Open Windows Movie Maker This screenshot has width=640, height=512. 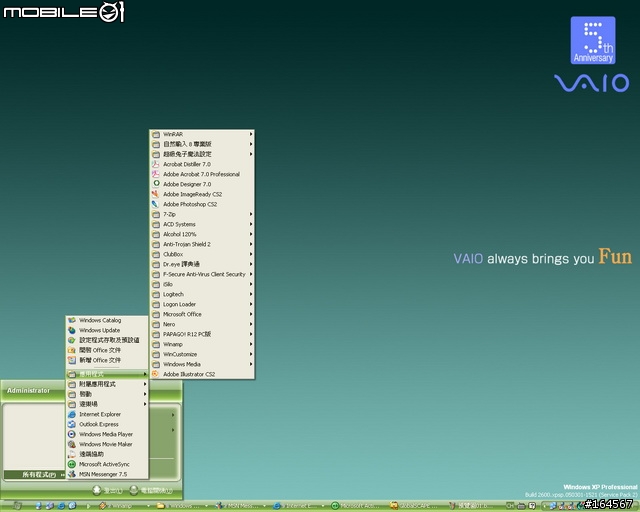(x=107, y=444)
